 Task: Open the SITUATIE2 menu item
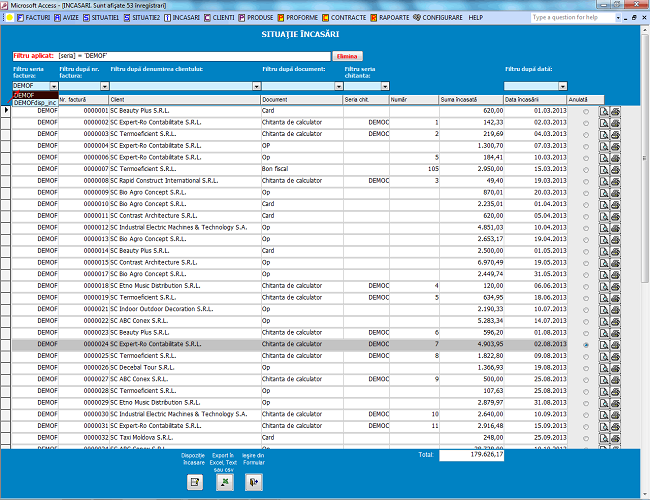pos(142,18)
